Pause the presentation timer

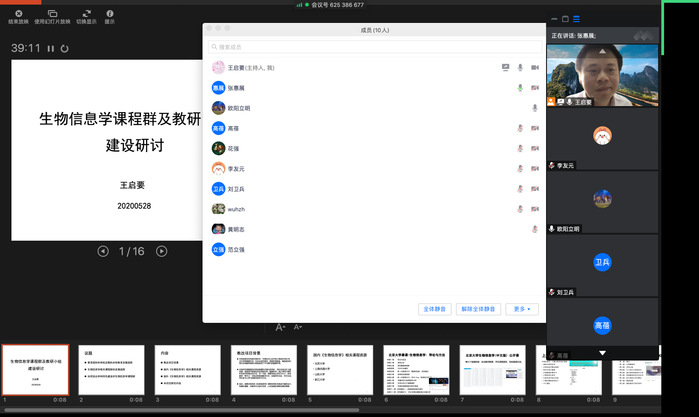pyautogui.click(x=51, y=48)
